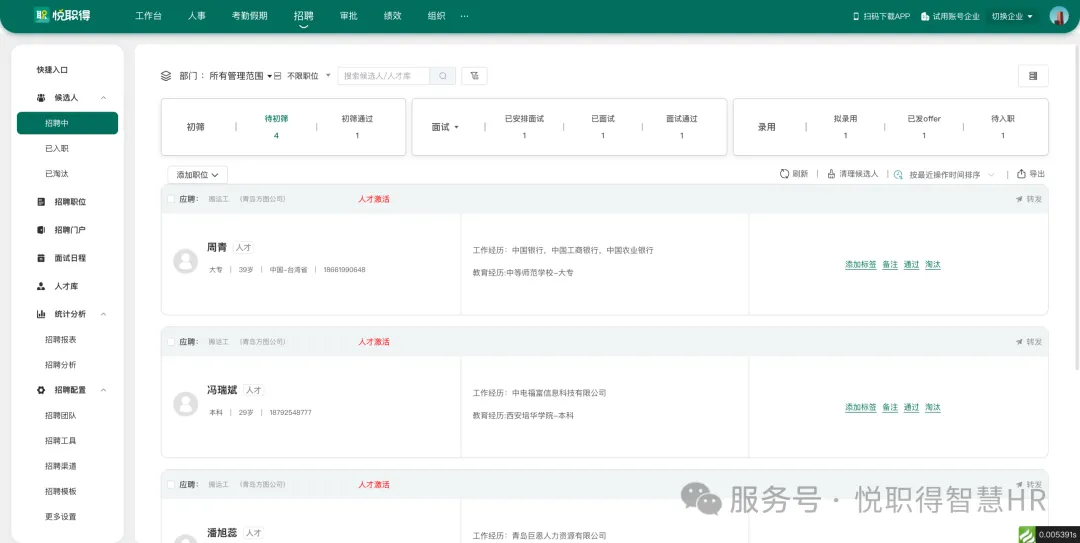
Task: Select the 已发offer stage tab
Action: point(924,127)
